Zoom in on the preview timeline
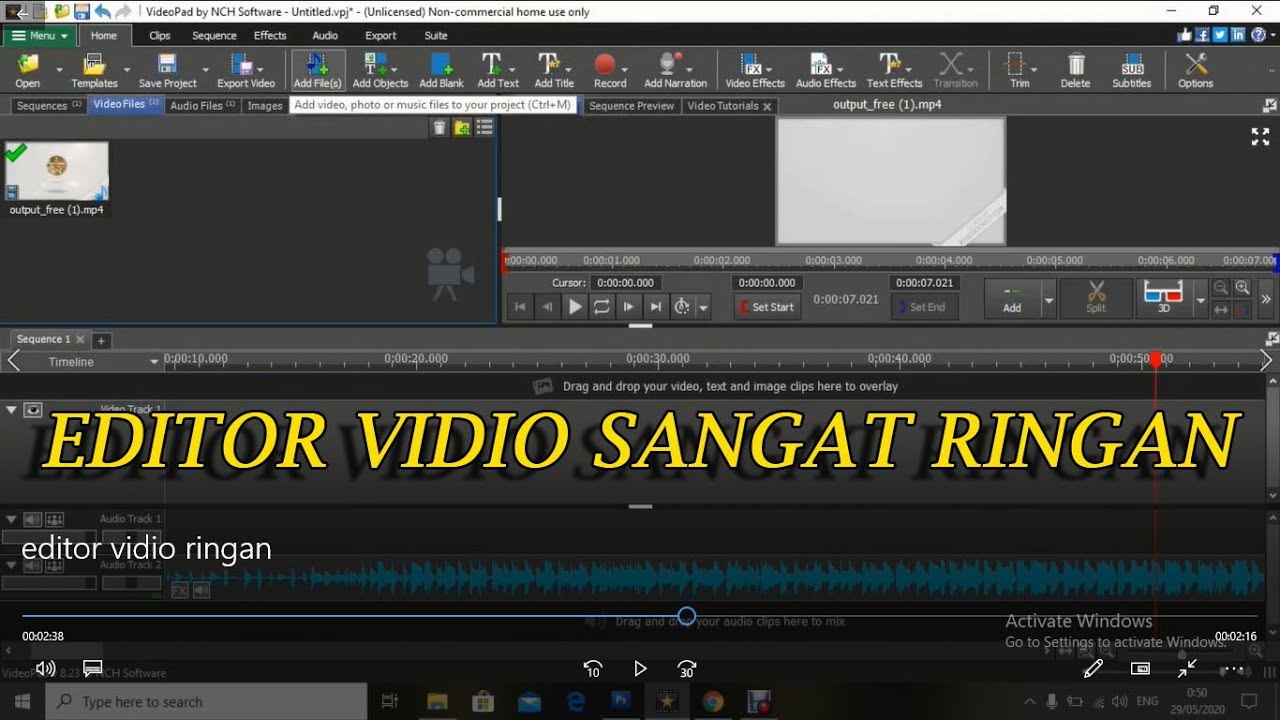 pos(1242,288)
